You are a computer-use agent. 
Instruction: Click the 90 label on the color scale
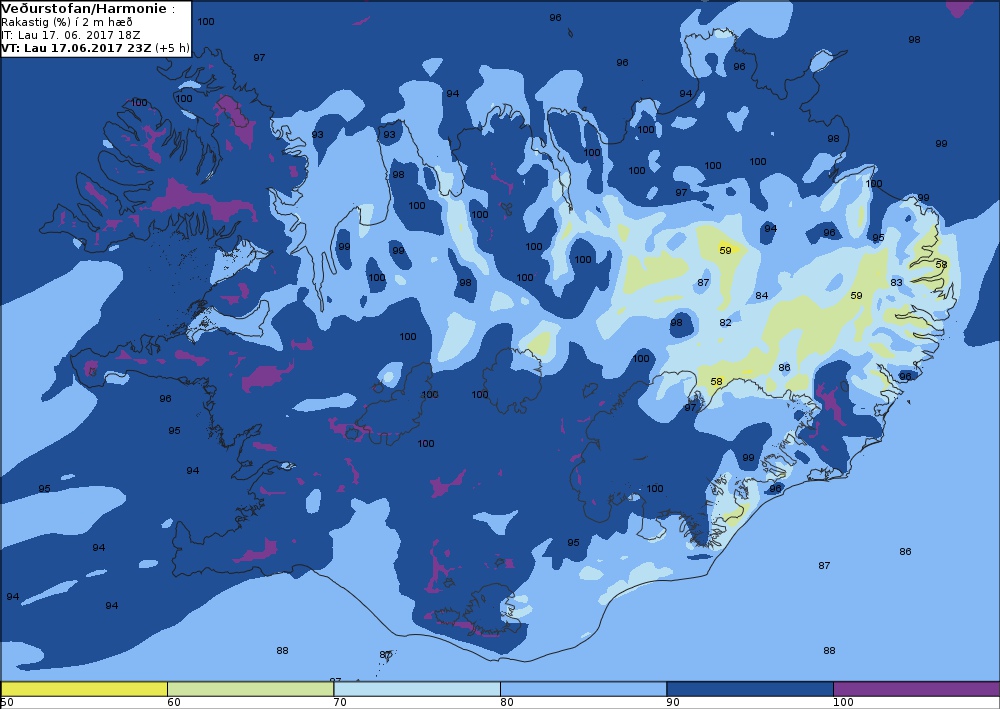(x=673, y=703)
